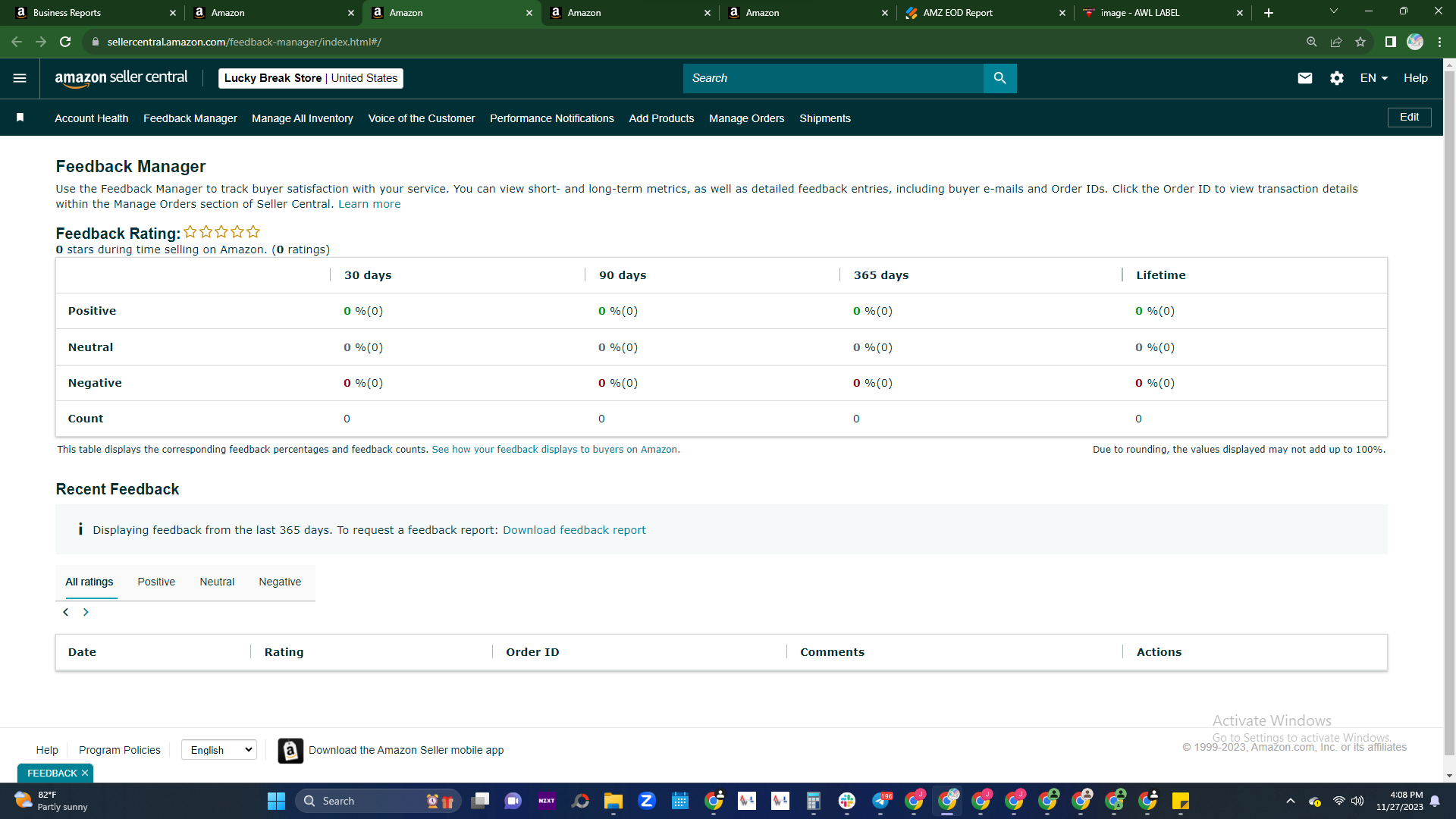Open Help link in footer
The image size is (1456, 819).
(47, 750)
